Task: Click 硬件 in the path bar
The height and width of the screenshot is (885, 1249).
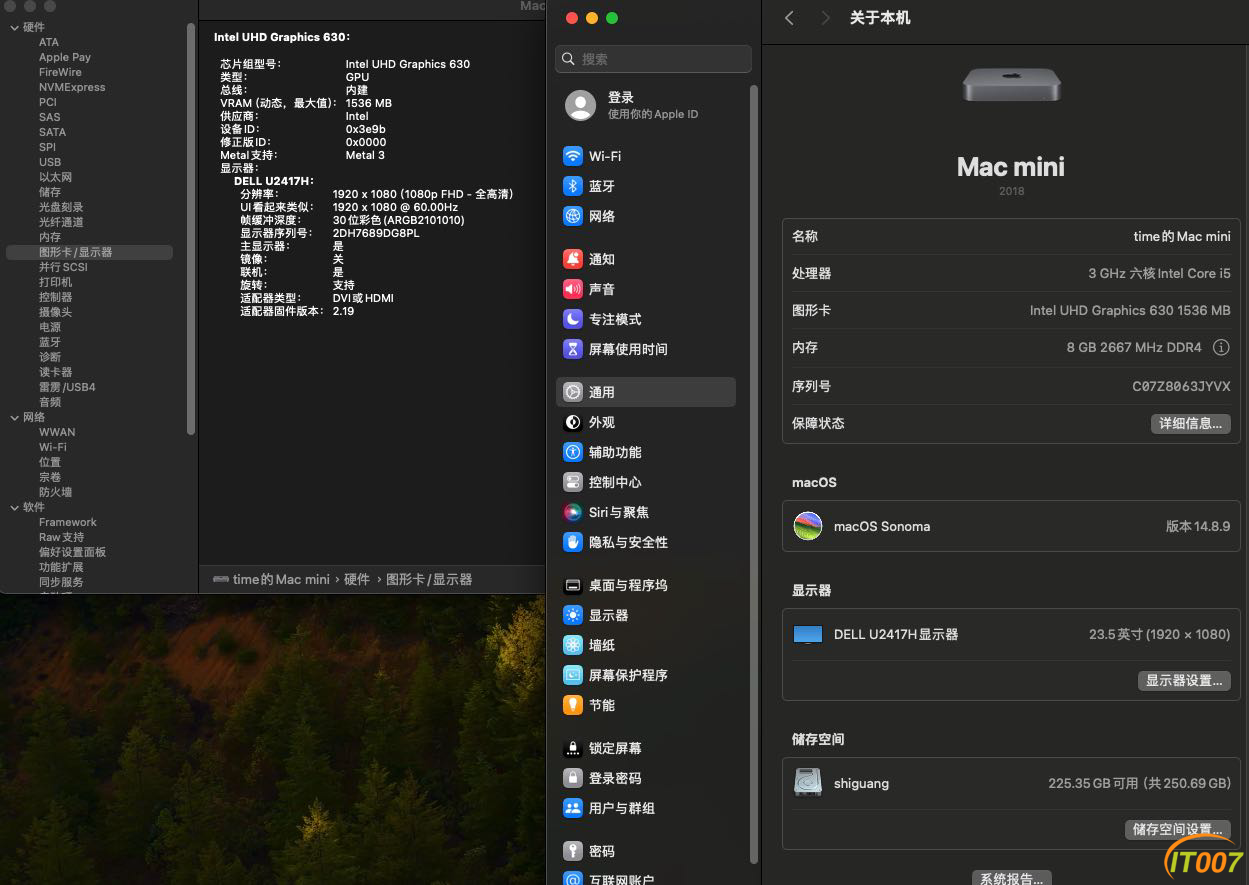Action: click(x=357, y=579)
